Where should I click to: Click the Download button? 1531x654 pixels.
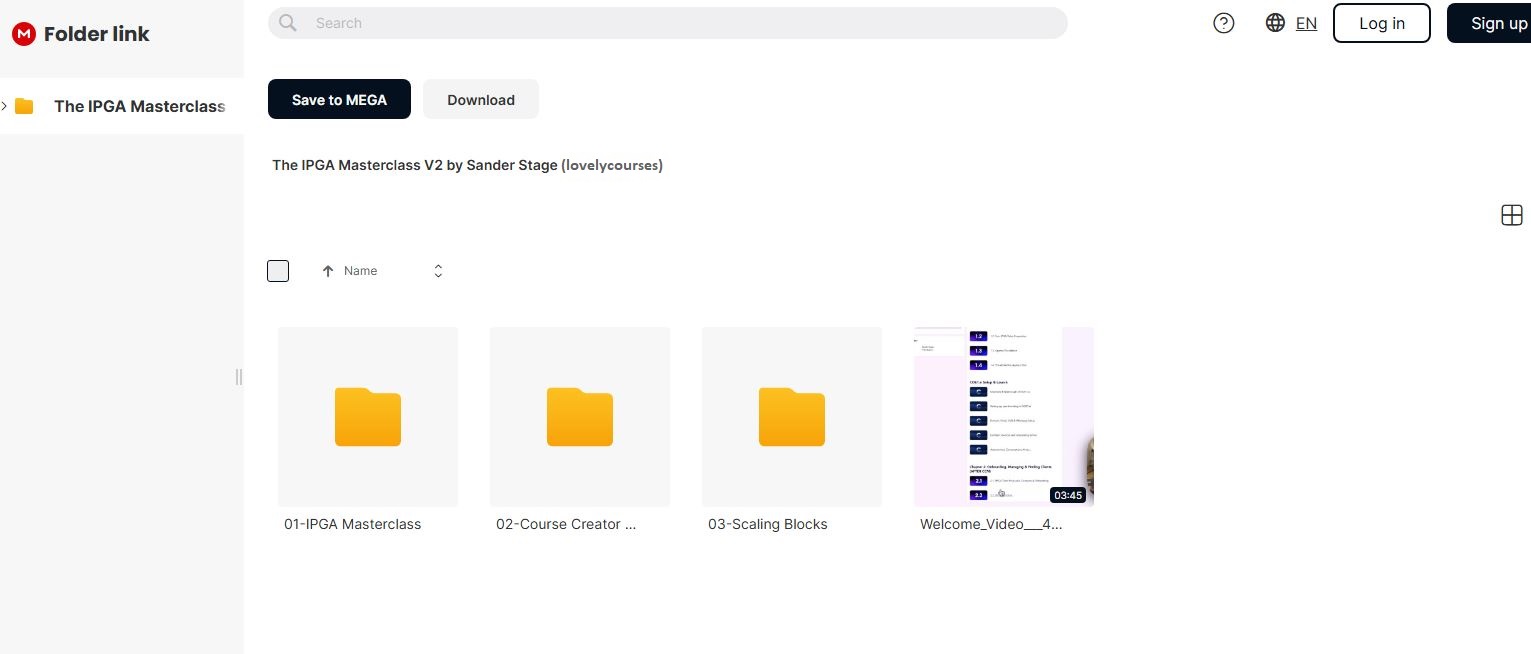(x=481, y=100)
